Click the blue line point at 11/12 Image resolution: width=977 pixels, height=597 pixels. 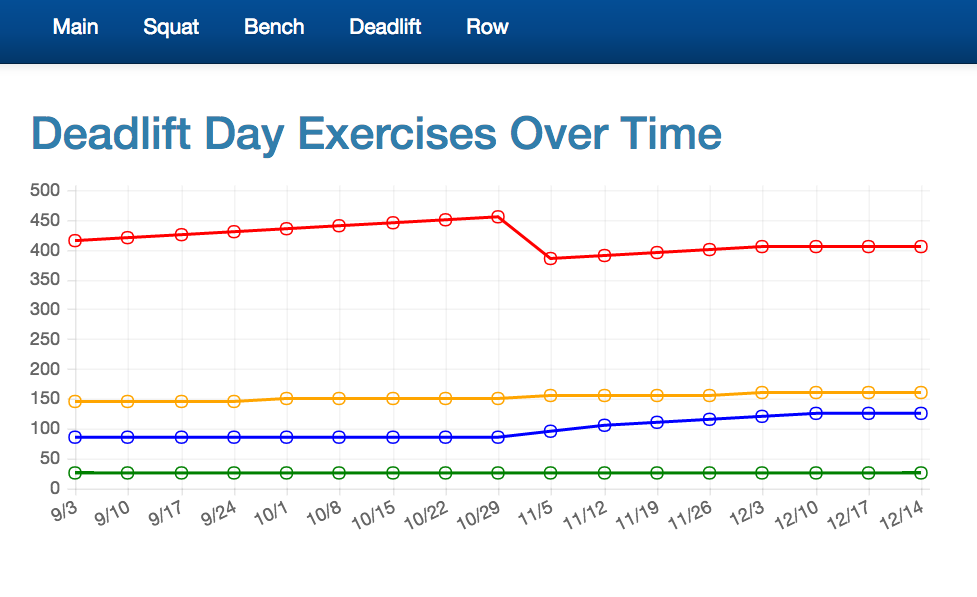click(x=604, y=425)
